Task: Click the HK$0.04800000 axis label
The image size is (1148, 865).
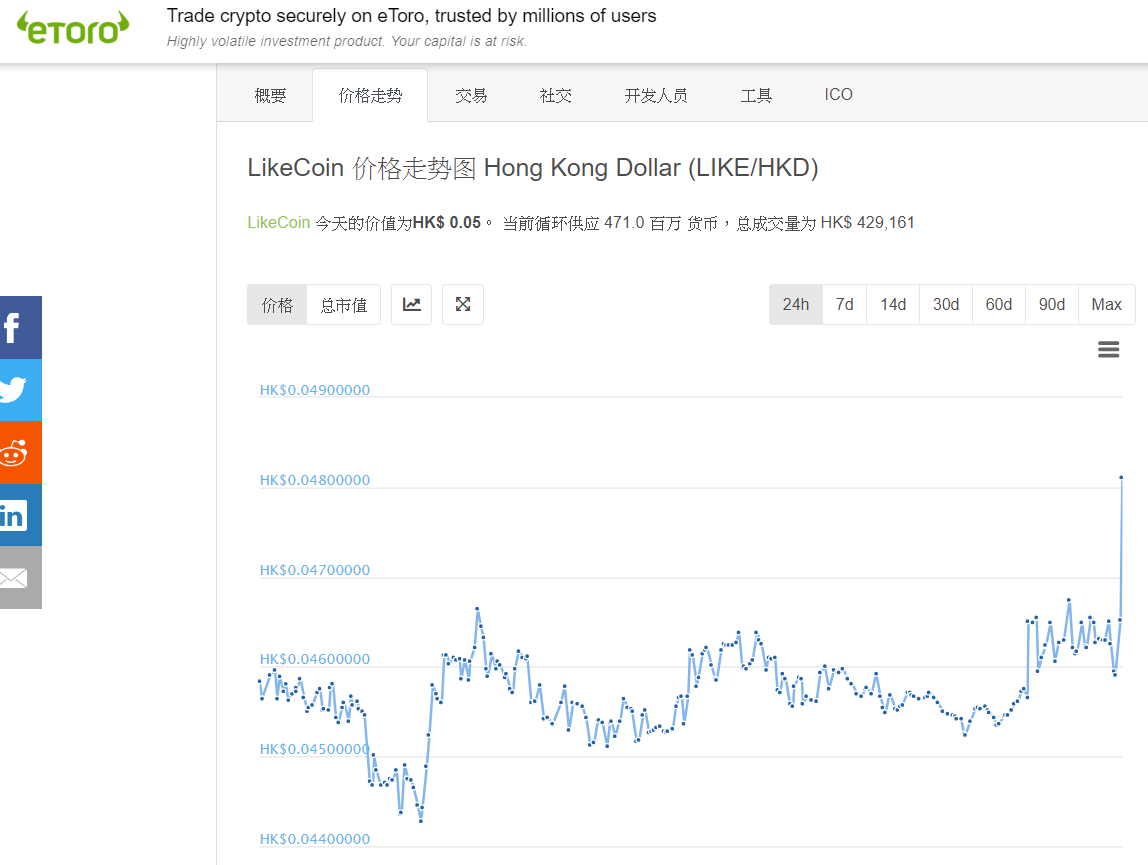Action: click(x=315, y=480)
